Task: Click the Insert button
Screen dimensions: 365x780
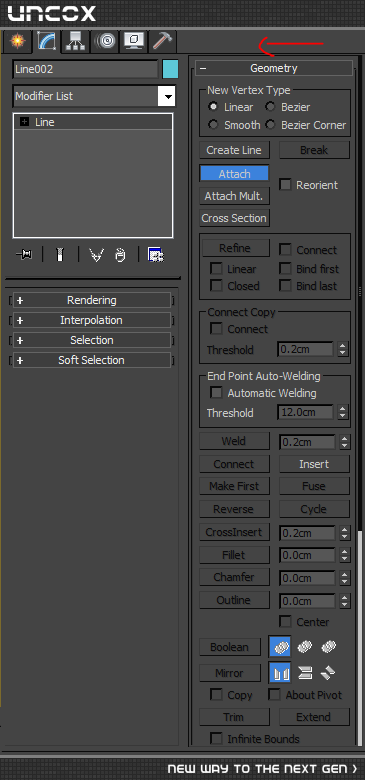Action: click(314, 464)
